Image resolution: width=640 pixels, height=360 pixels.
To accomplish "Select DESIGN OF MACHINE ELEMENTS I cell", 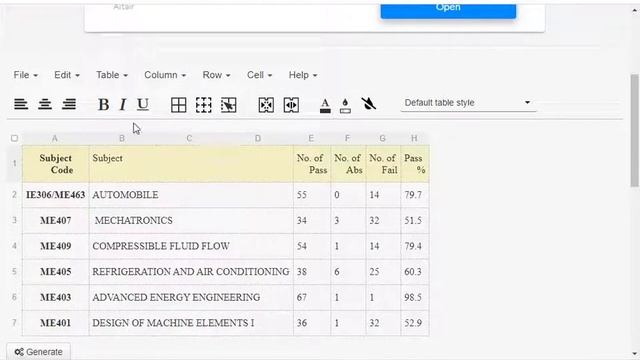I will coord(191,323).
